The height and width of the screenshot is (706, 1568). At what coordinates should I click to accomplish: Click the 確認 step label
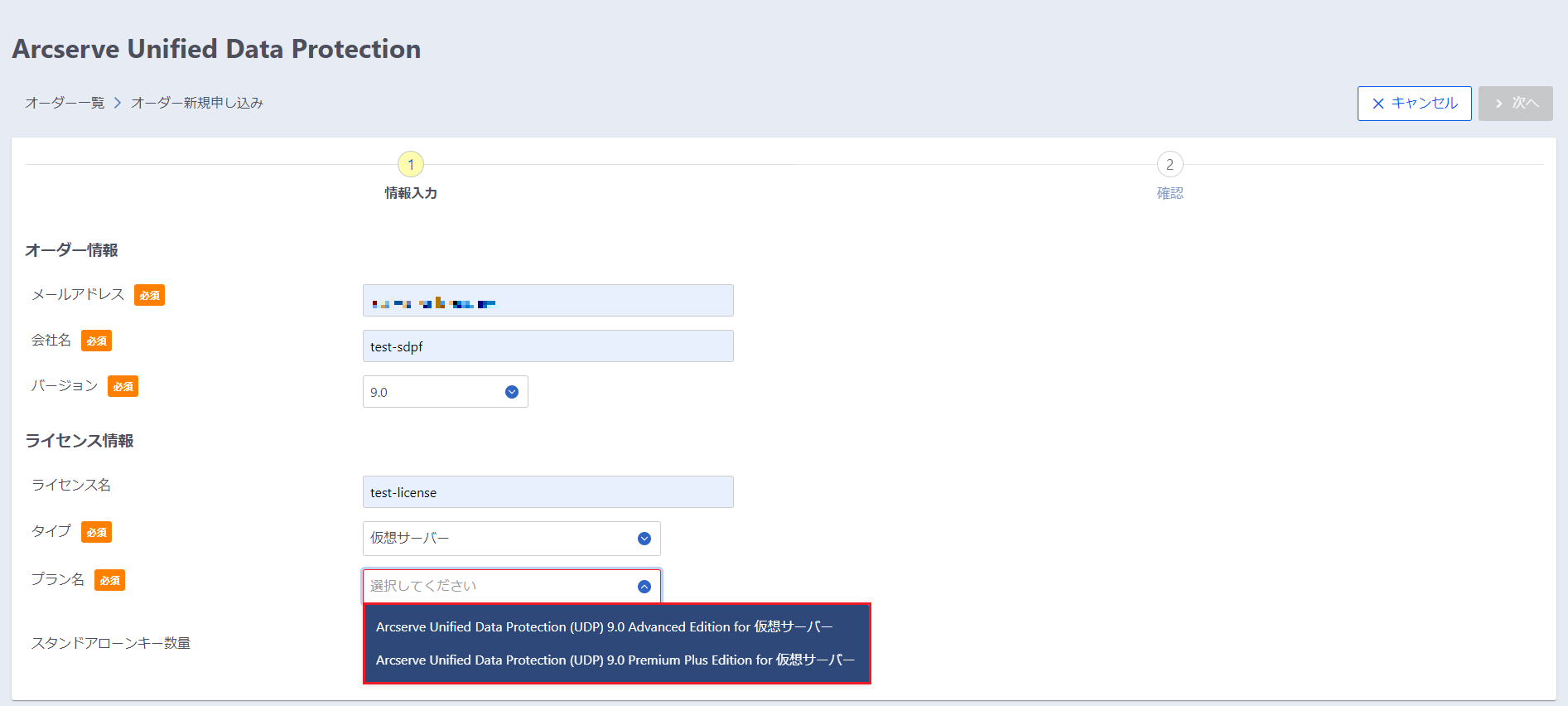tap(1170, 193)
